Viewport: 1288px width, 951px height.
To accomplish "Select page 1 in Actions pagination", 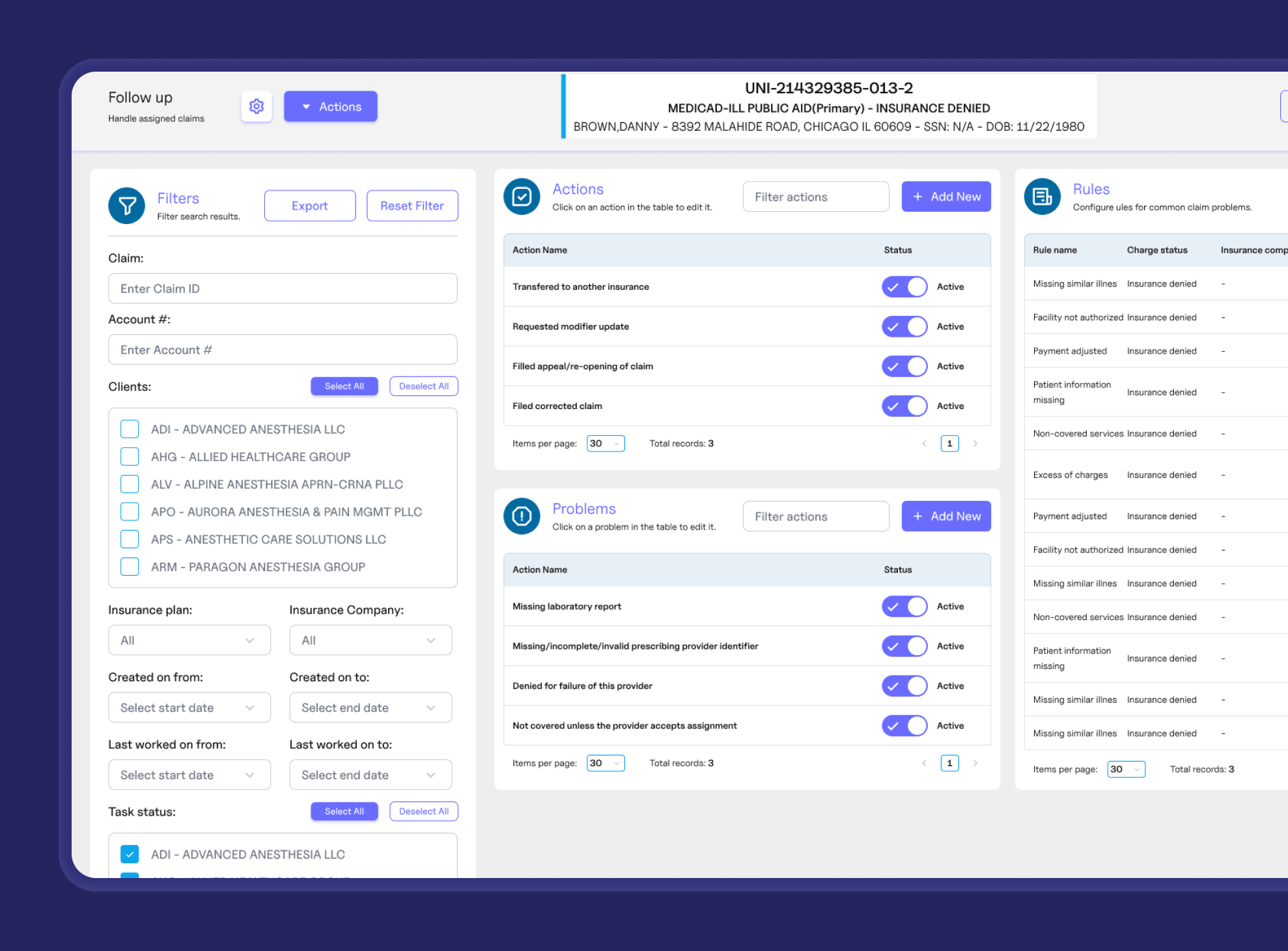I will click(949, 444).
